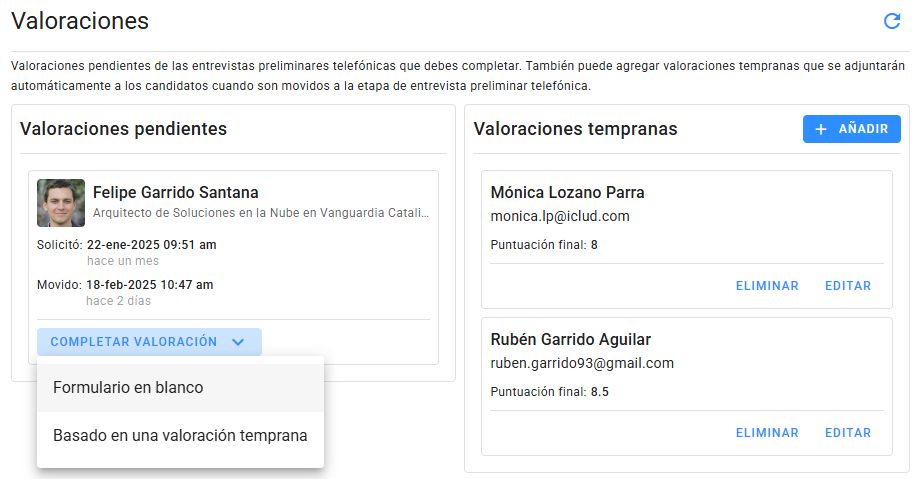Click Editar on Rubén Garrido Aguilar's card

pyautogui.click(x=847, y=433)
